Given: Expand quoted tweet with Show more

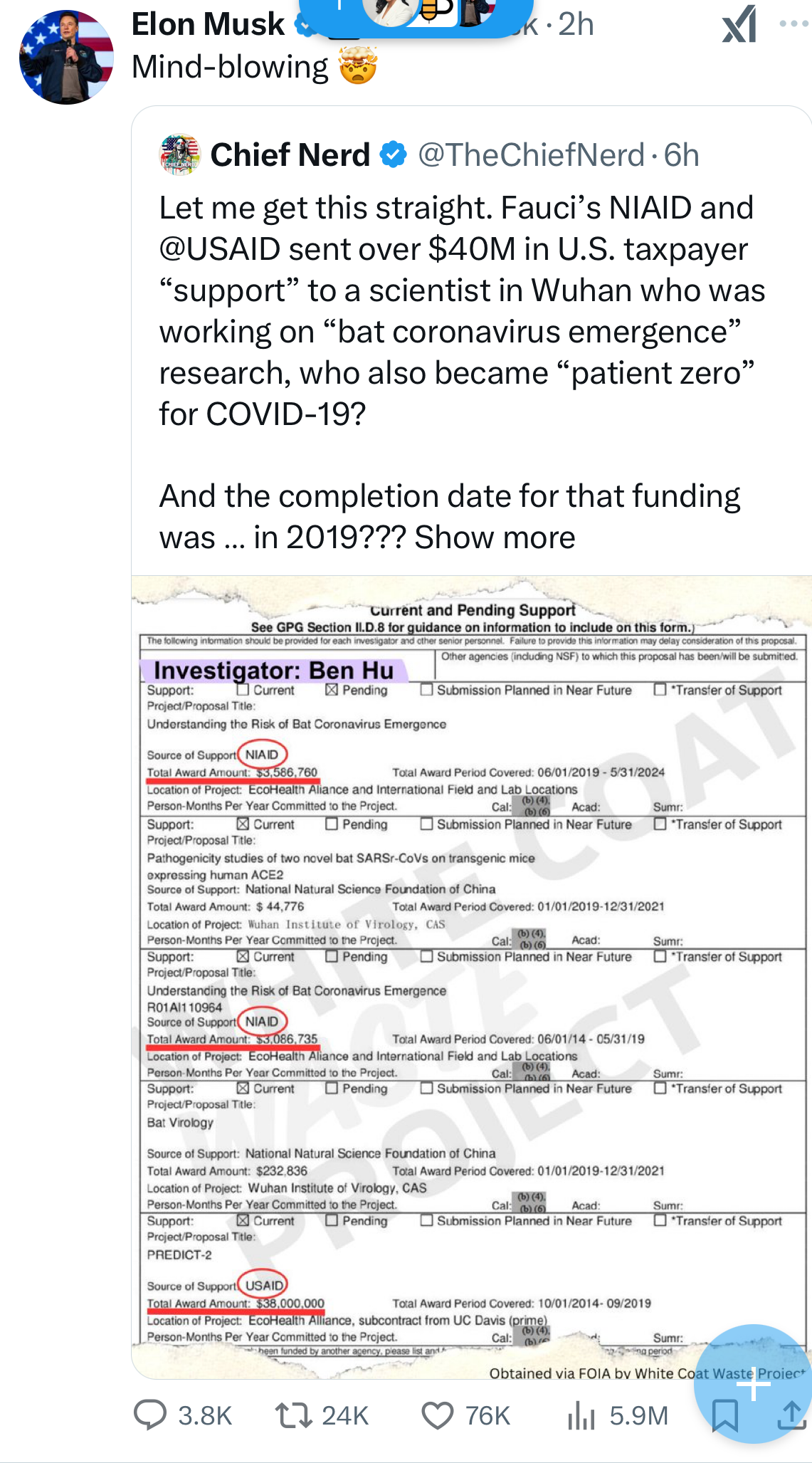Looking at the screenshot, I should (x=495, y=538).
